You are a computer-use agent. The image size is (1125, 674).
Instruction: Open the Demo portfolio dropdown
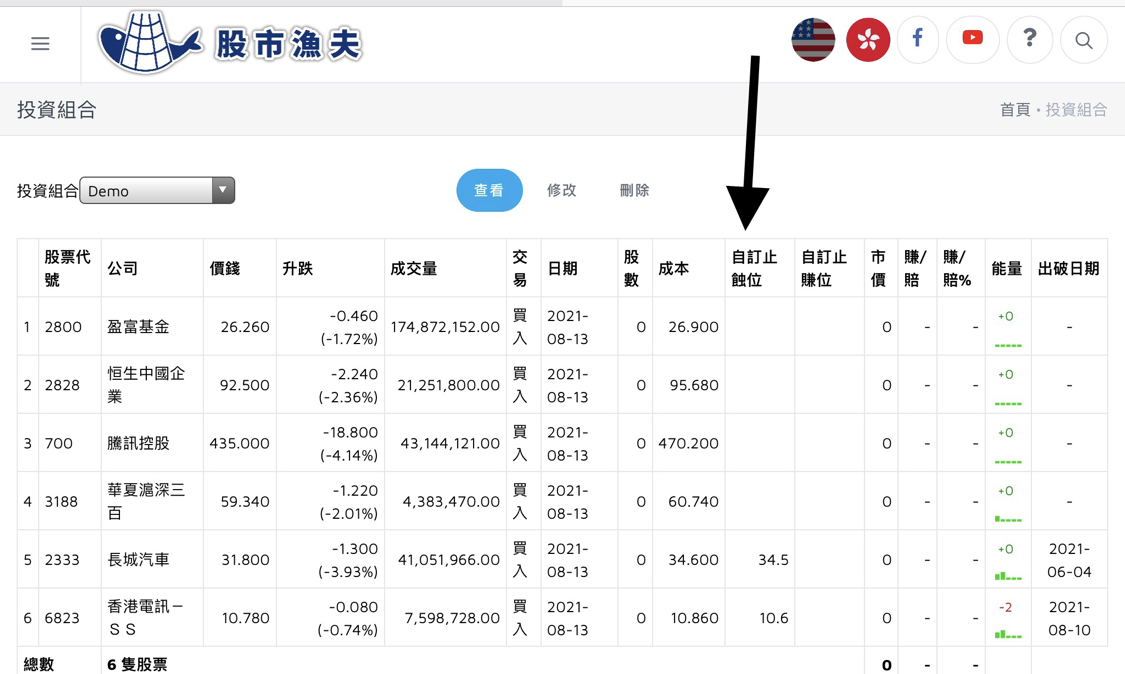click(x=157, y=190)
